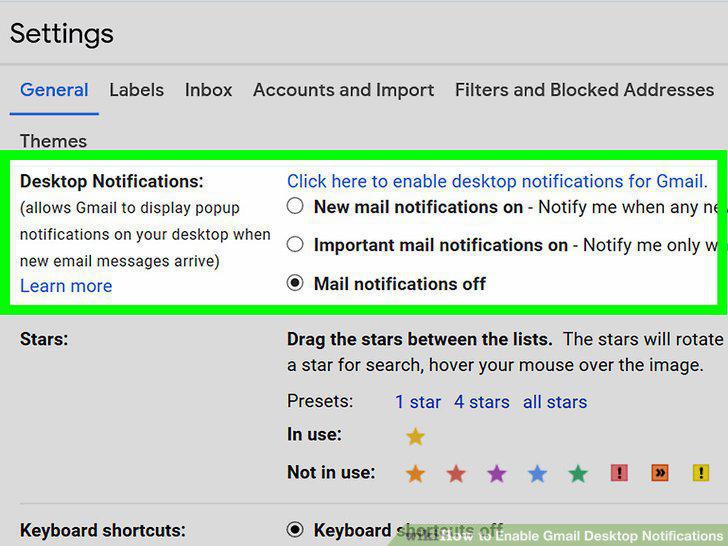Open Filters and Blocked Addresses tab
The height and width of the screenshot is (546, 728).
coord(585,90)
